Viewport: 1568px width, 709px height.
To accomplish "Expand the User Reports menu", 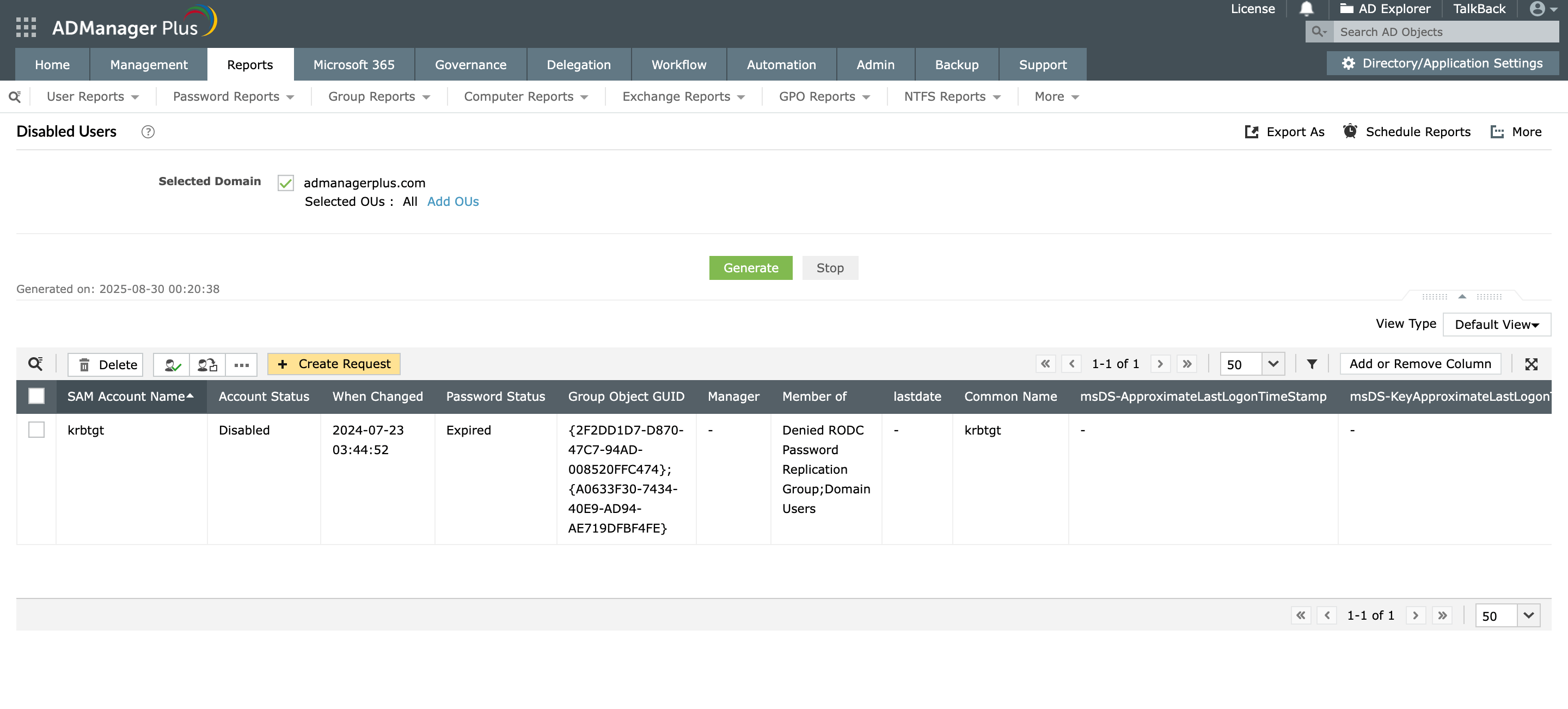I will (93, 97).
